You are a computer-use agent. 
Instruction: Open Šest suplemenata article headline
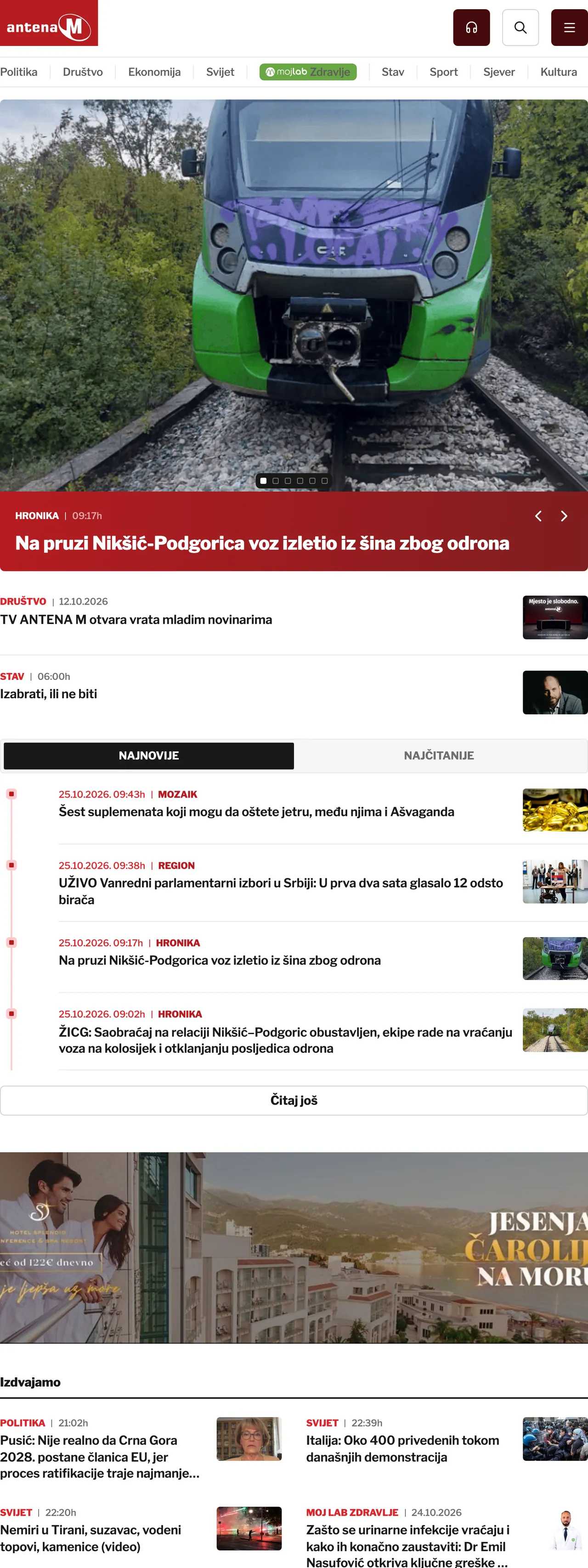(x=256, y=812)
